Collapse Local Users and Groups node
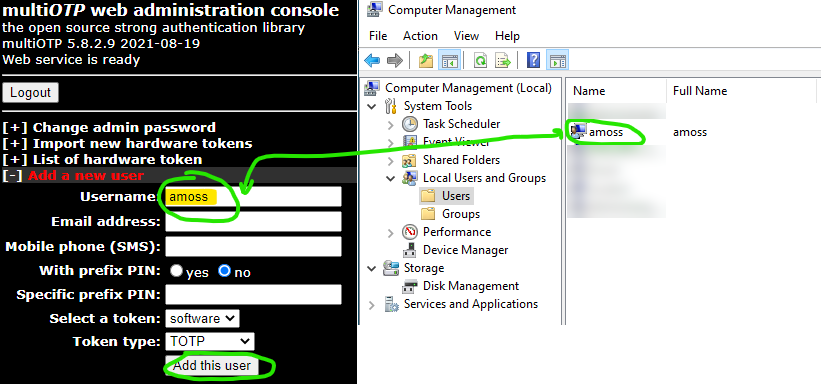The height and width of the screenshot is (384, 822). (x=391, y=178)
